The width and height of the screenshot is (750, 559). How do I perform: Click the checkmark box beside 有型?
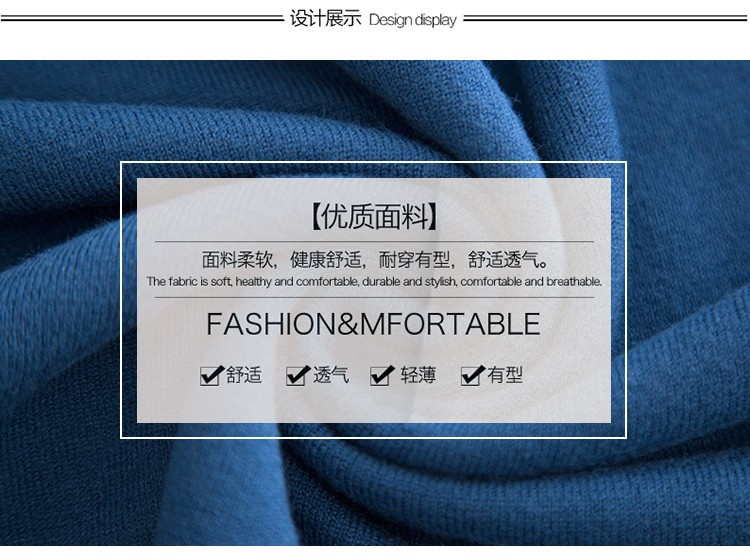pyautogui.click(x=473, y=375)
